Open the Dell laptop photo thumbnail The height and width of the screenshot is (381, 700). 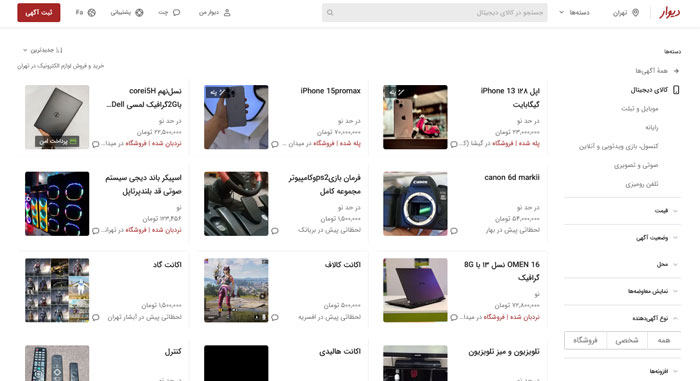pos(57,117)
